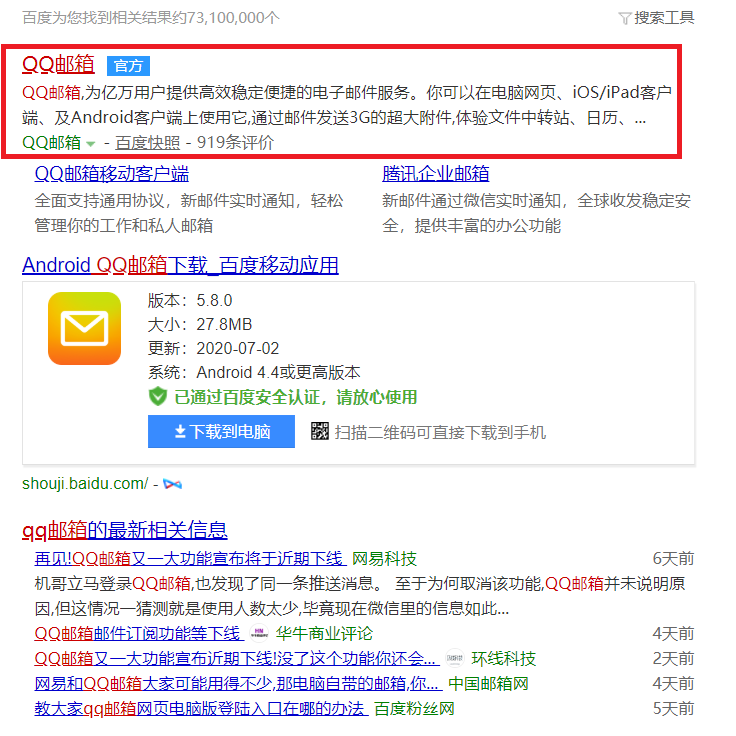Screen dimensions: 736x736
Task: Click the yellow QQ Mail app icon
Action: (84, 329)
